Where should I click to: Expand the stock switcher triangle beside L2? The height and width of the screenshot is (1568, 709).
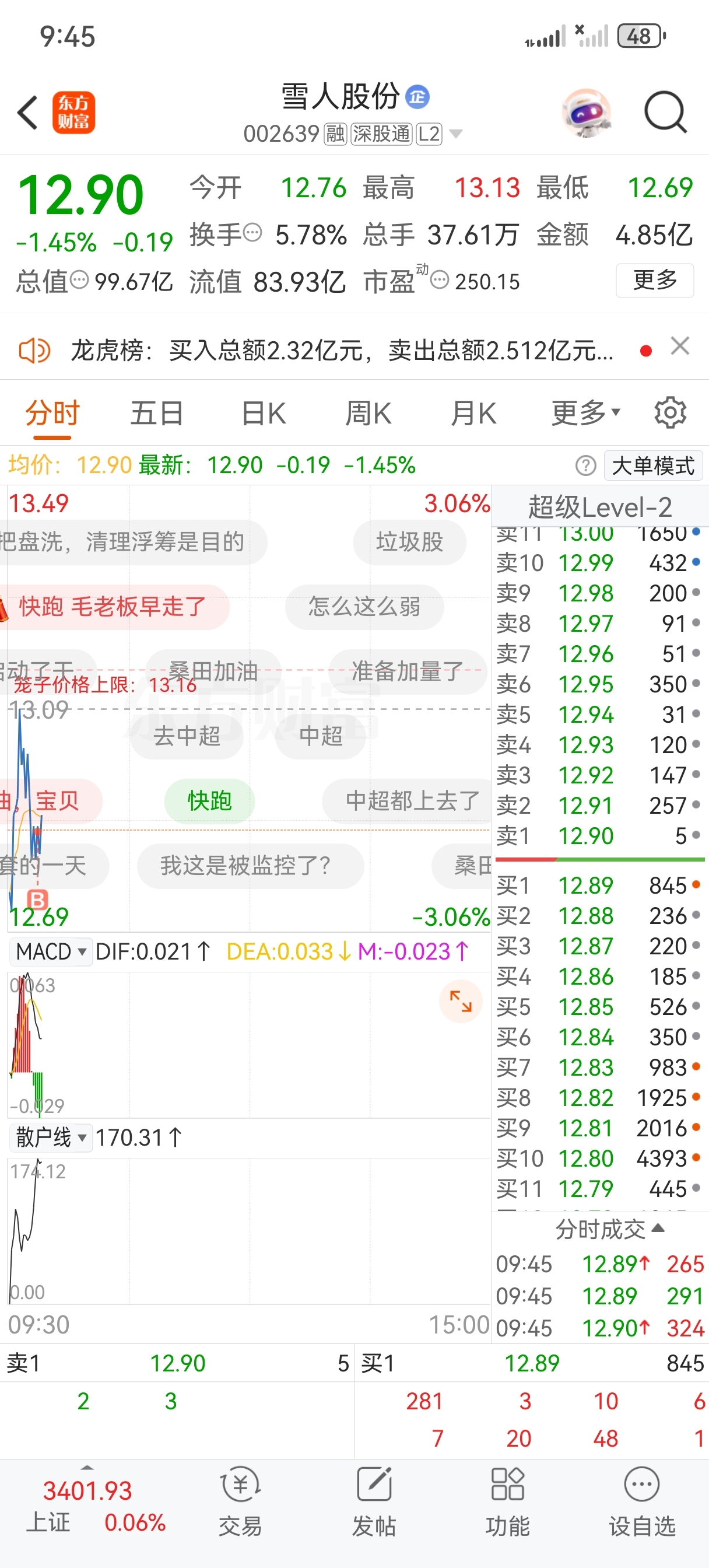click(455, 134)
